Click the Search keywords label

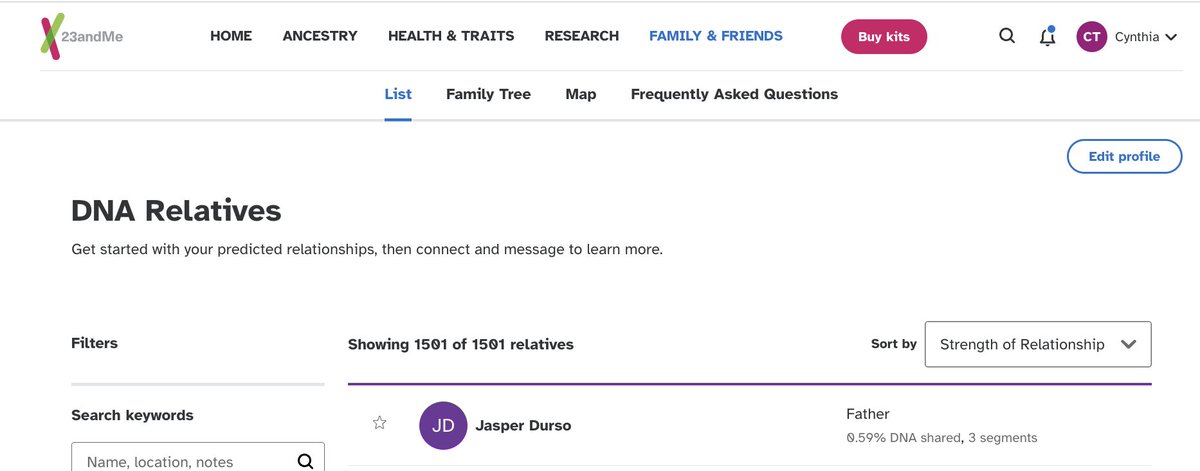point(132,415)
